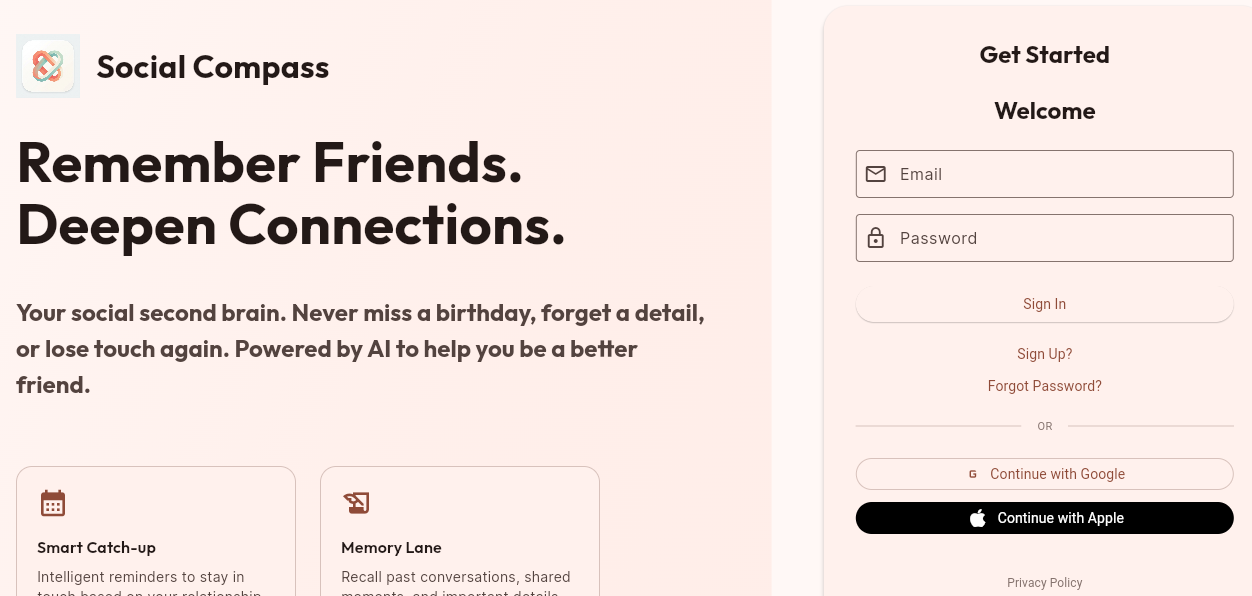Screen dimensions: 1252x596
Task: Click the Get Started heading
Action: click(1044, 55)
